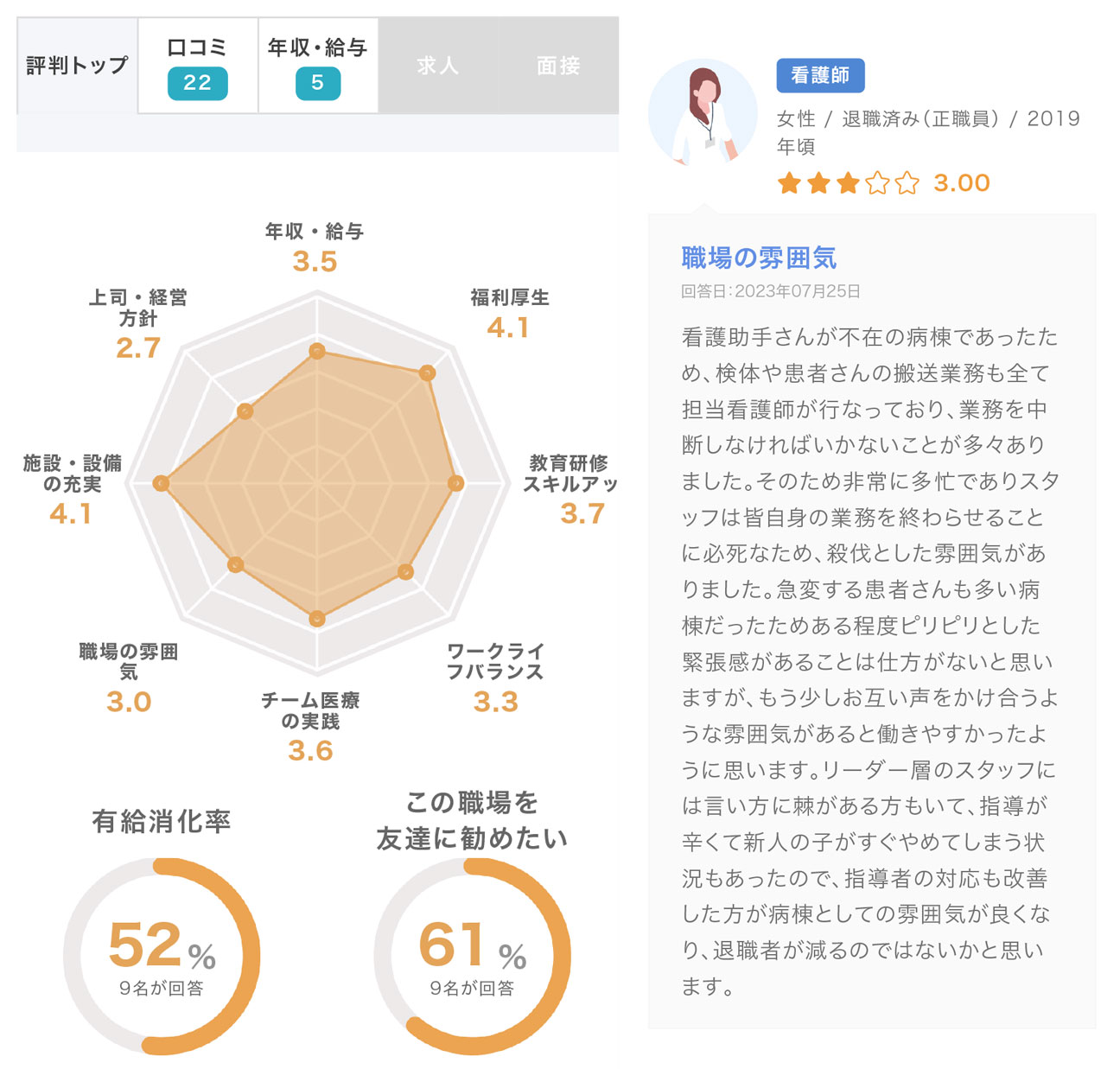This screenshot has height=1069, width=1120.
Task: Click the チーム医療の実践 radar data point
Action: (x=317, y=618)
